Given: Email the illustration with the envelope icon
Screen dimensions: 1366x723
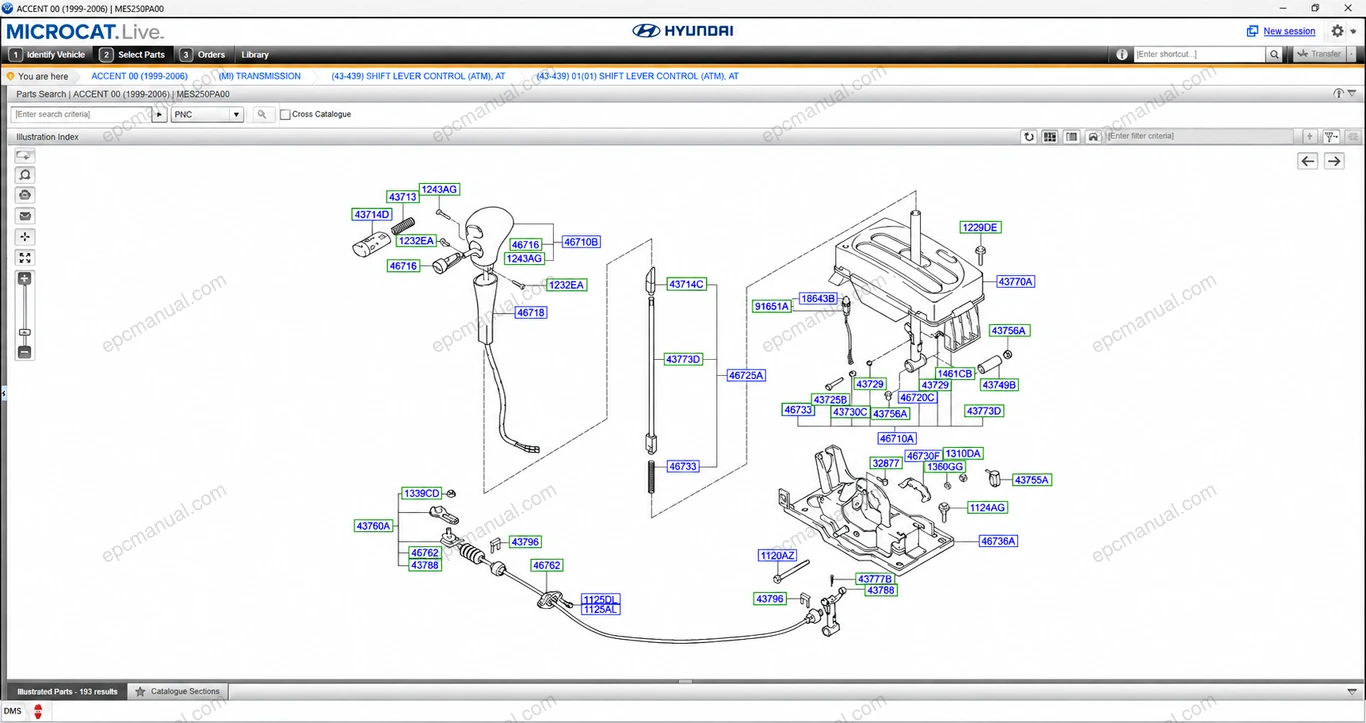Looking at the screenshot, I should click(x=25, y=216).
